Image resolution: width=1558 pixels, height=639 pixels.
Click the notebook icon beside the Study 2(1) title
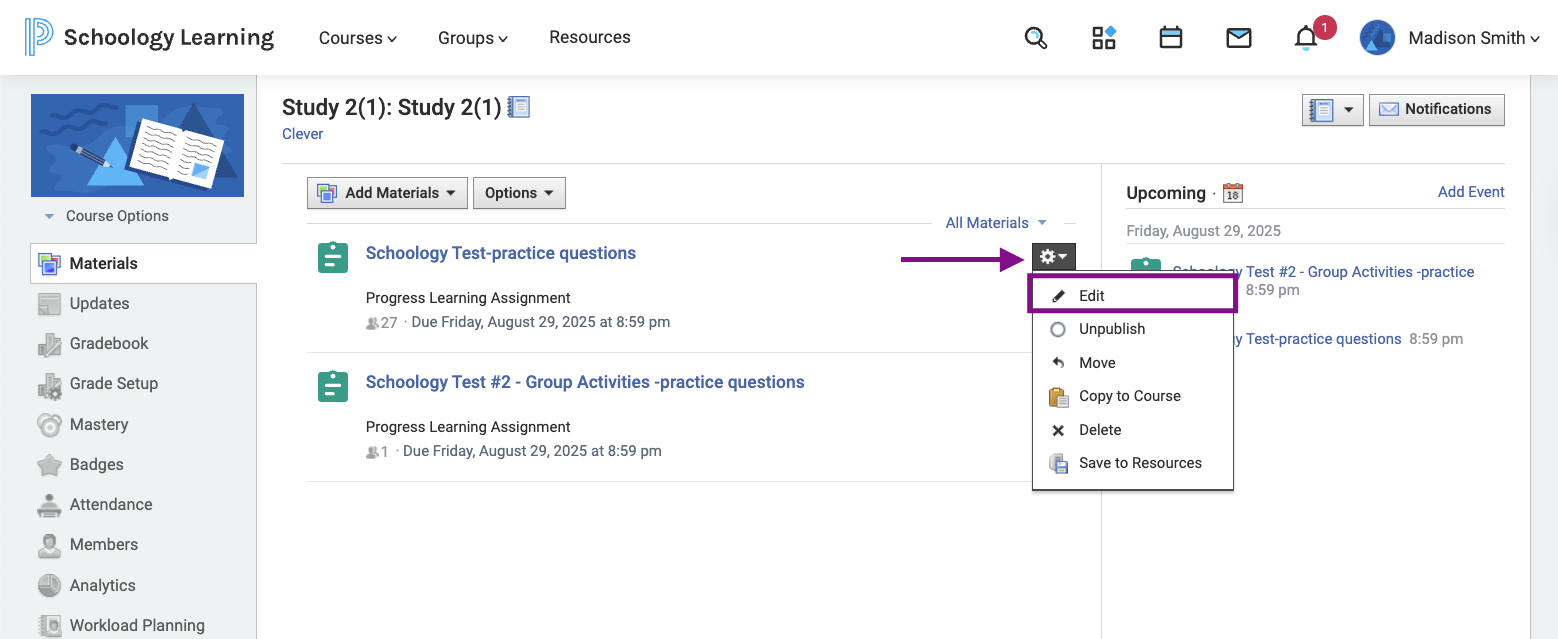(519, 106)
